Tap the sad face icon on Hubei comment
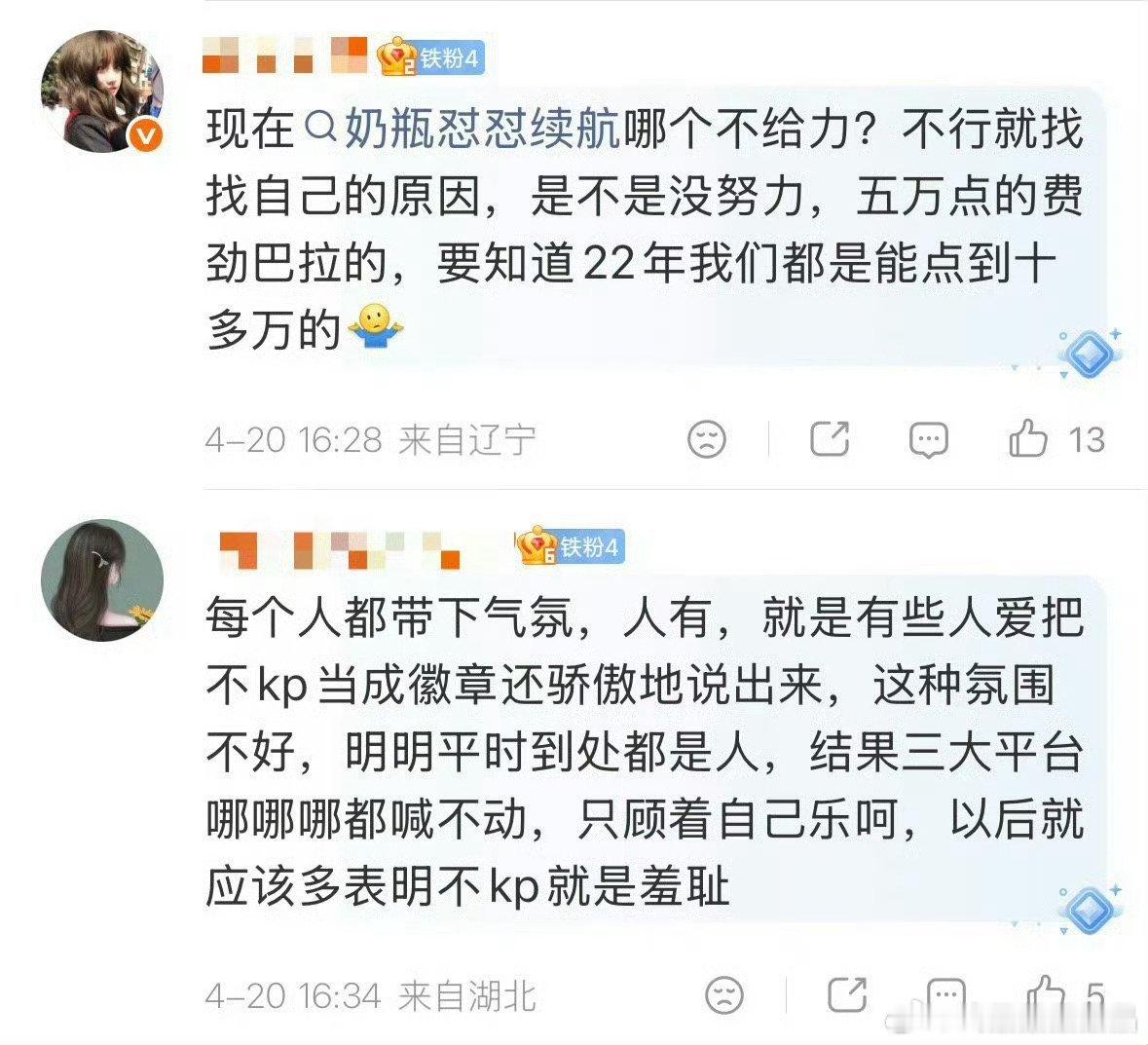The image size is (1148, 1045). [x=724, y=995]
